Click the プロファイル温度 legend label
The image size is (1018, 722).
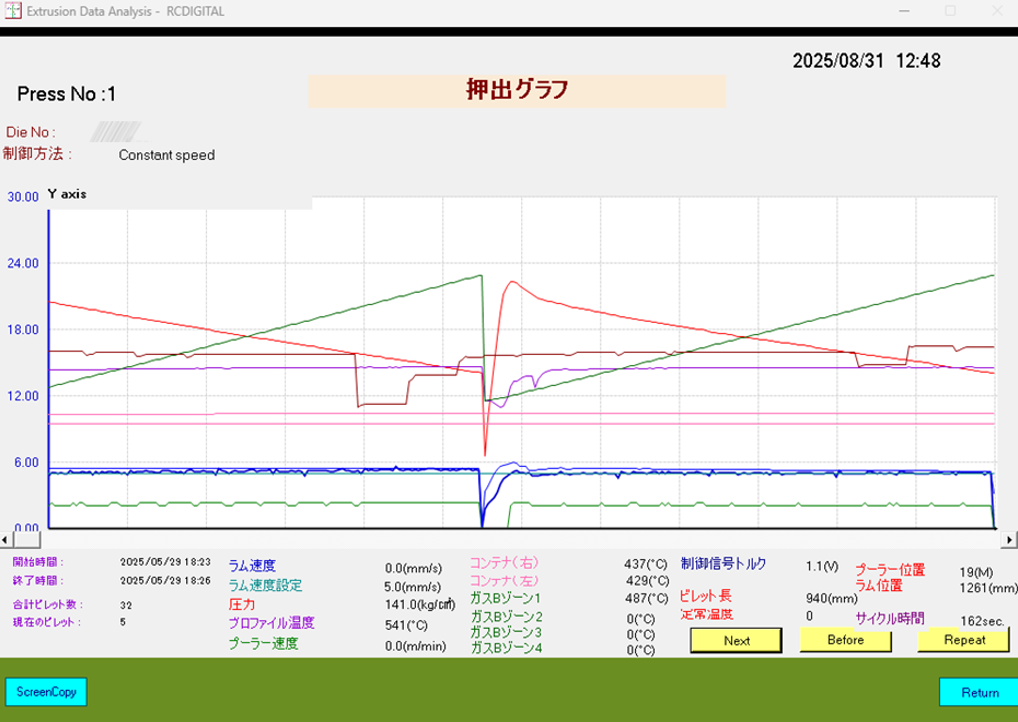coord(271,623)
